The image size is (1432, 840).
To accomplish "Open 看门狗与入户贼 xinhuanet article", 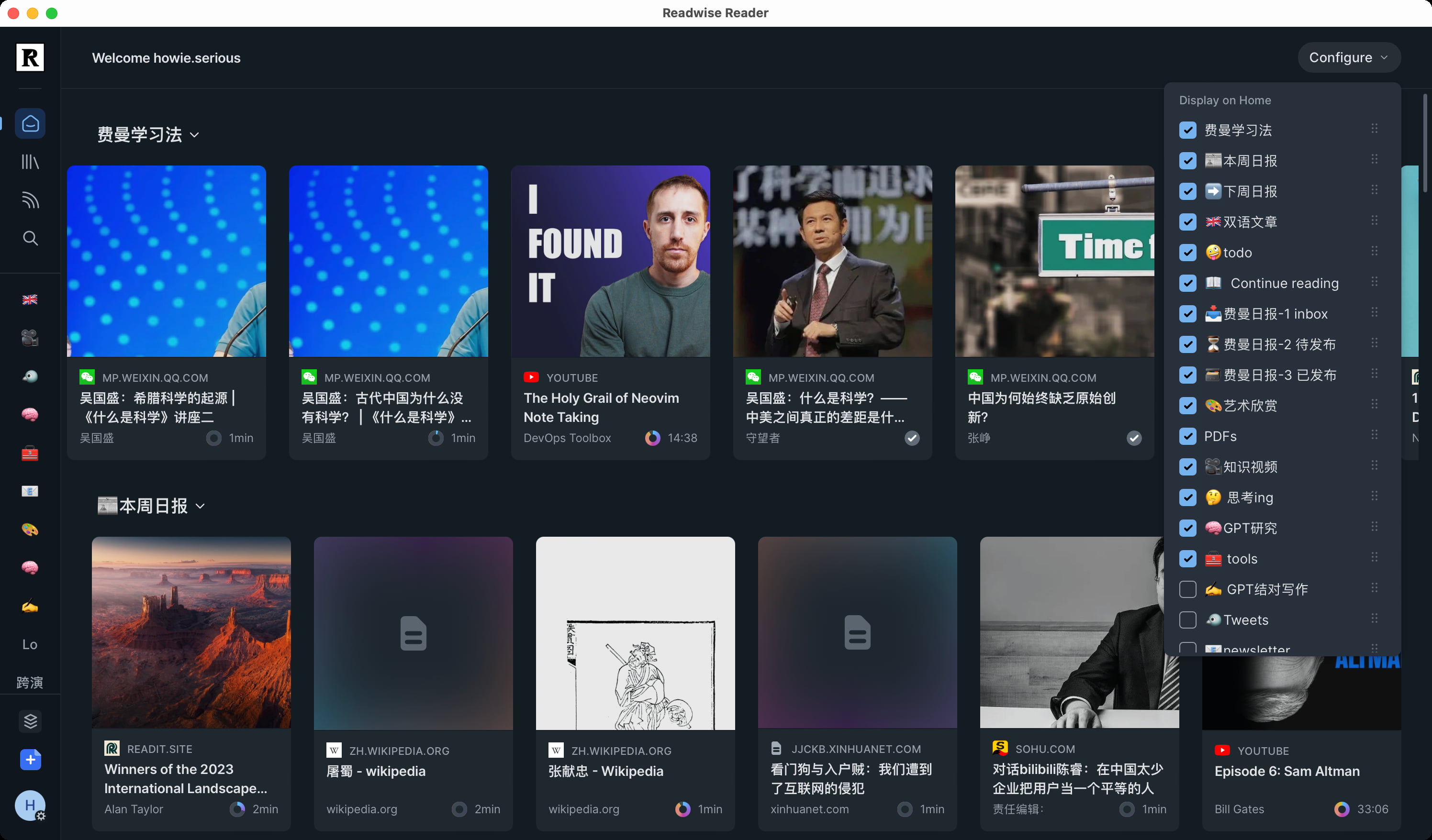I will pyautogui.click(x=850, y=779).
